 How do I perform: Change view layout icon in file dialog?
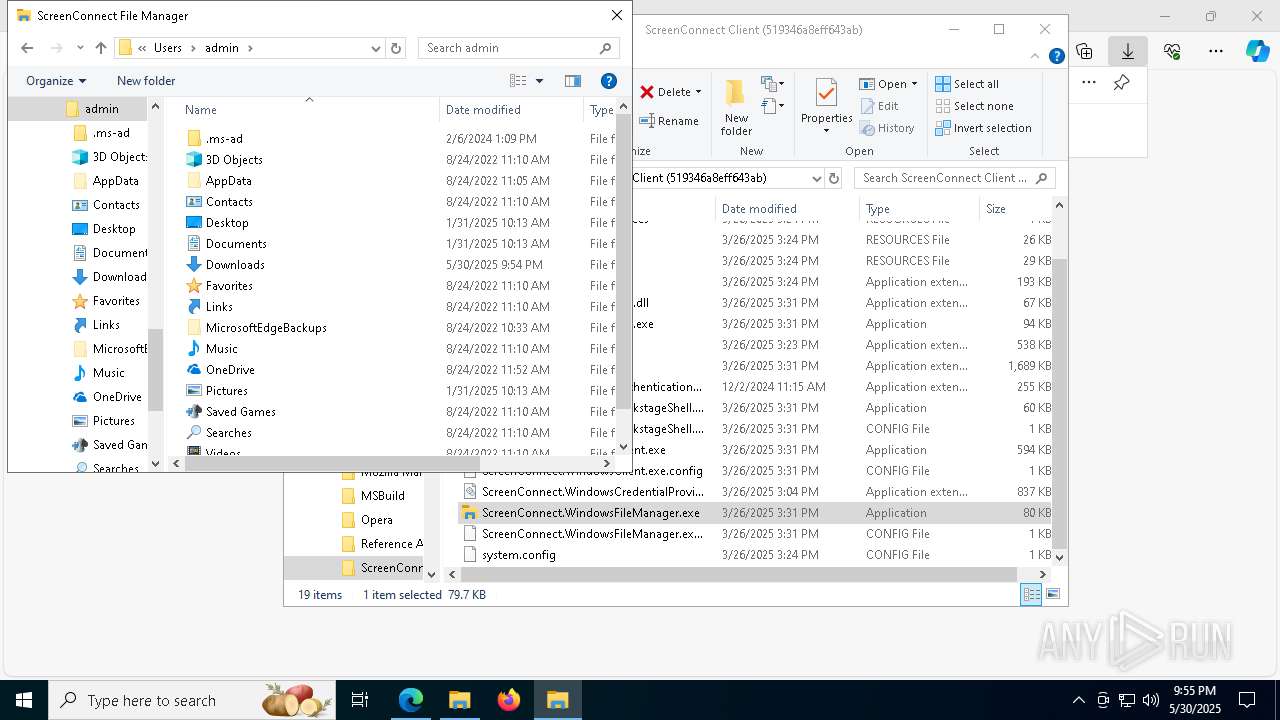point(518,81)
